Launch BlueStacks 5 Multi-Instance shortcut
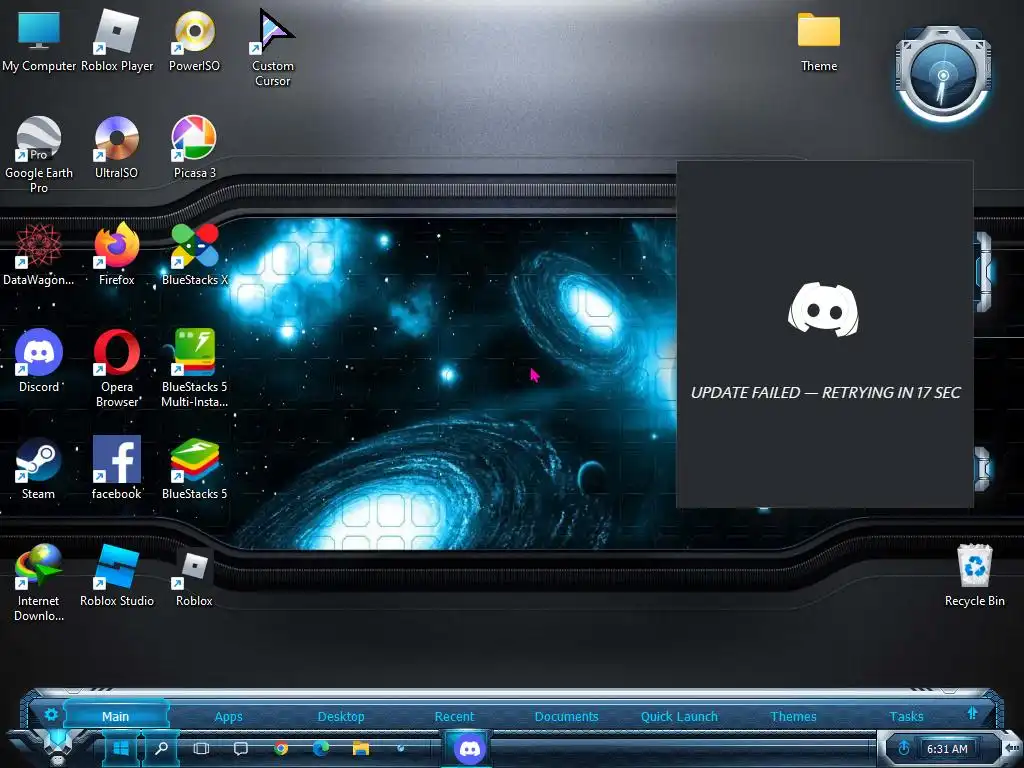The image size is (1024, 768). point(194,368)
